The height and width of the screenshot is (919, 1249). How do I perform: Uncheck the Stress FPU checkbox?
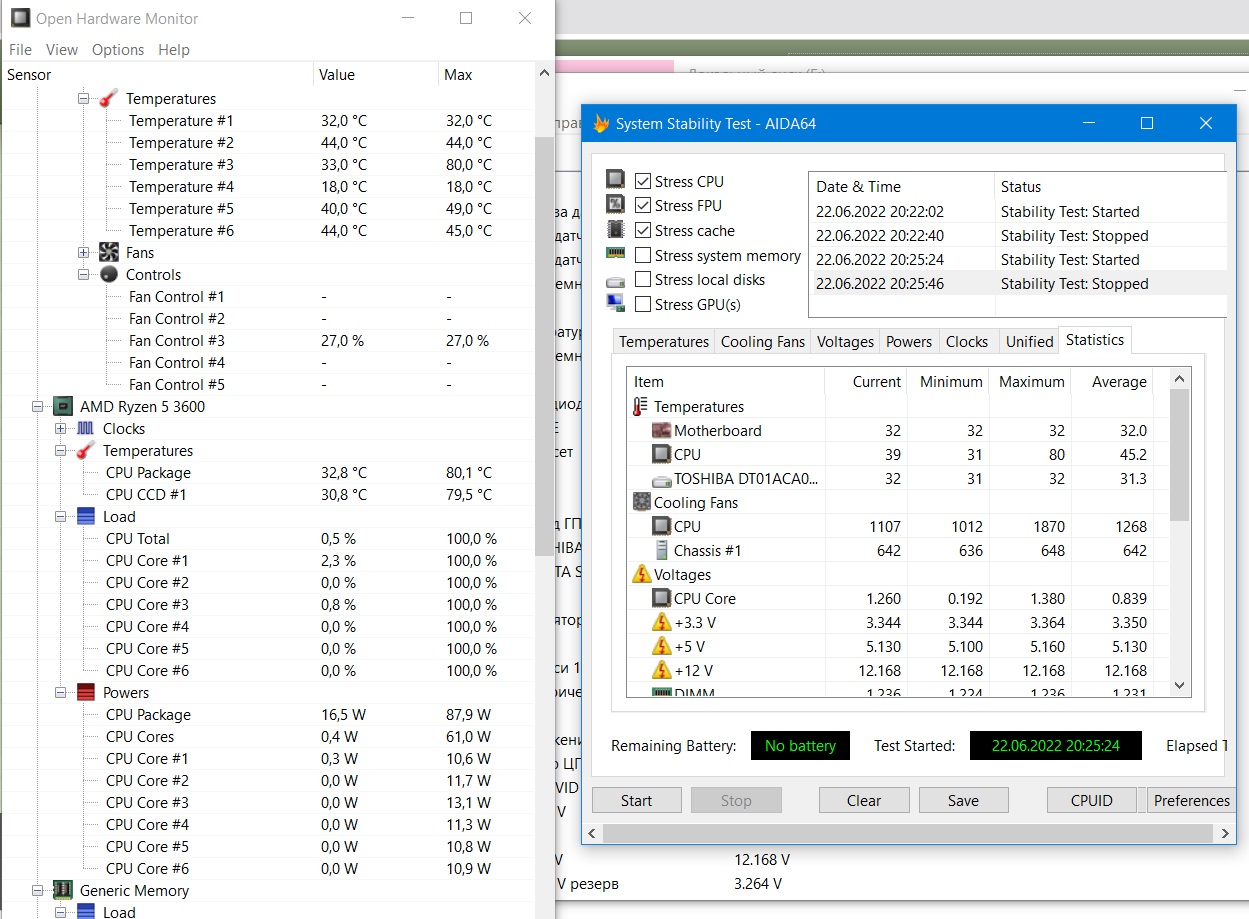point(643,205)
